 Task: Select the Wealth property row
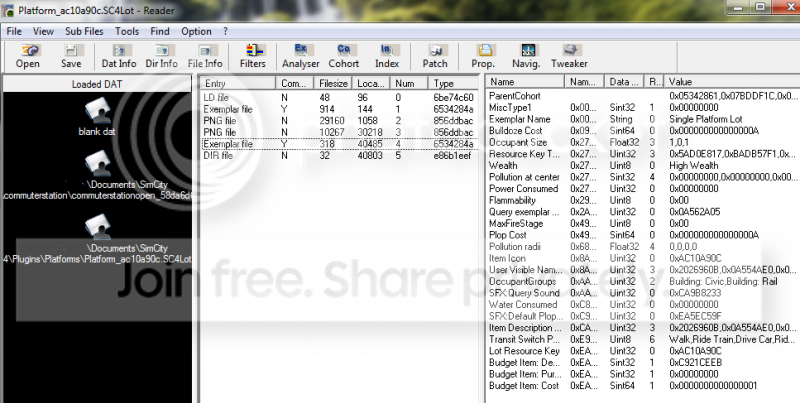click(x=643, y=165)
